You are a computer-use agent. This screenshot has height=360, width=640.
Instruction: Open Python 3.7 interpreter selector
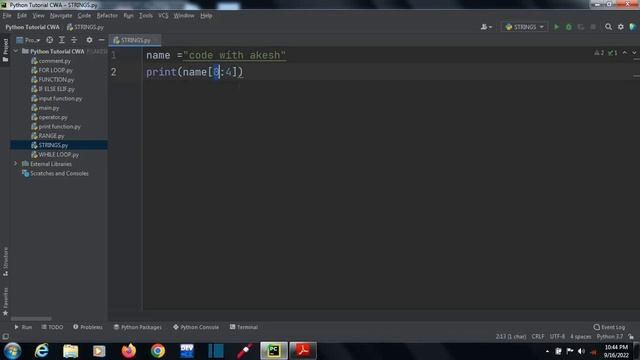(610, 336)
